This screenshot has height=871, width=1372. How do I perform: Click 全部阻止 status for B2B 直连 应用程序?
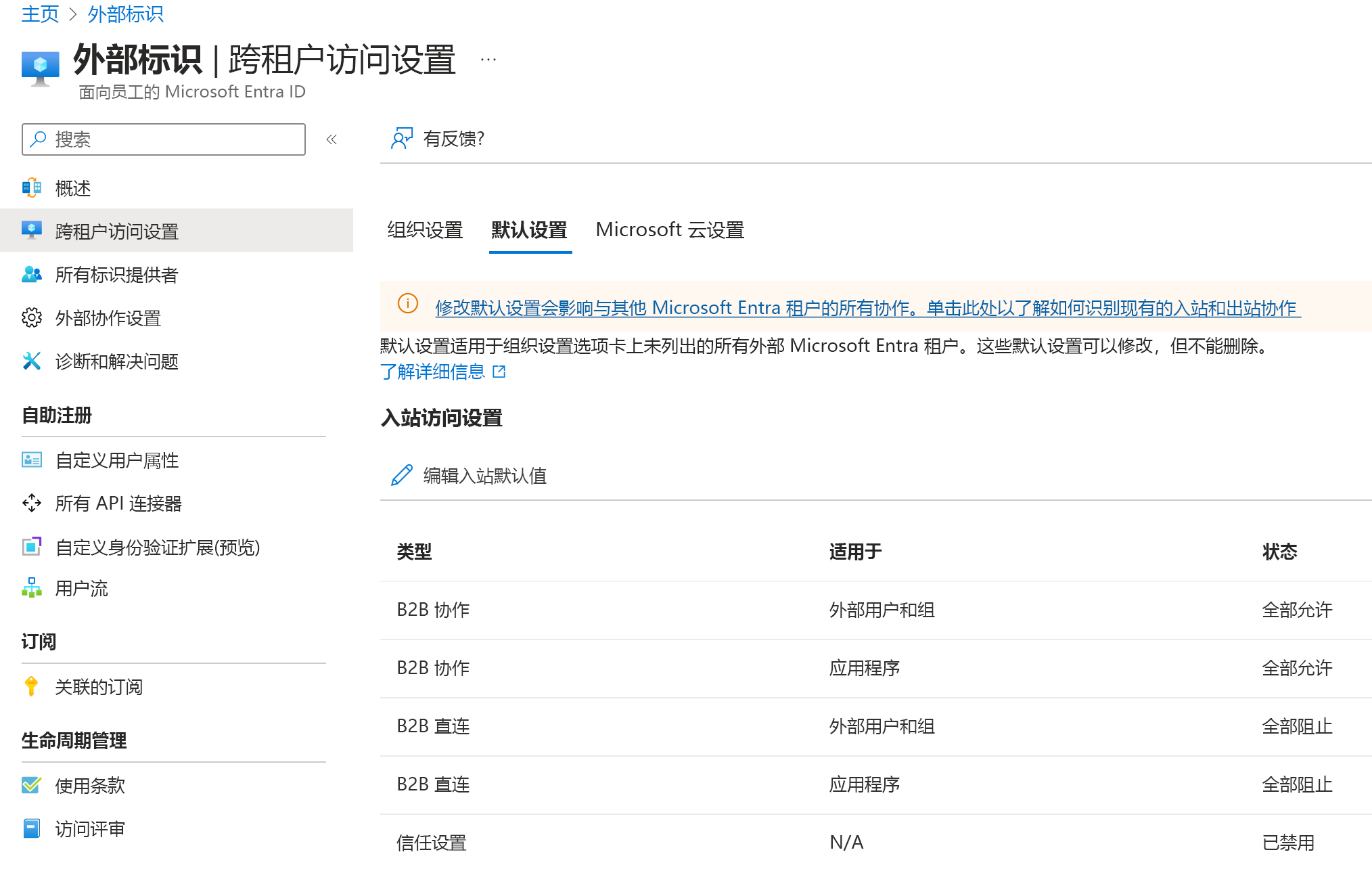tap(1297, 784)
